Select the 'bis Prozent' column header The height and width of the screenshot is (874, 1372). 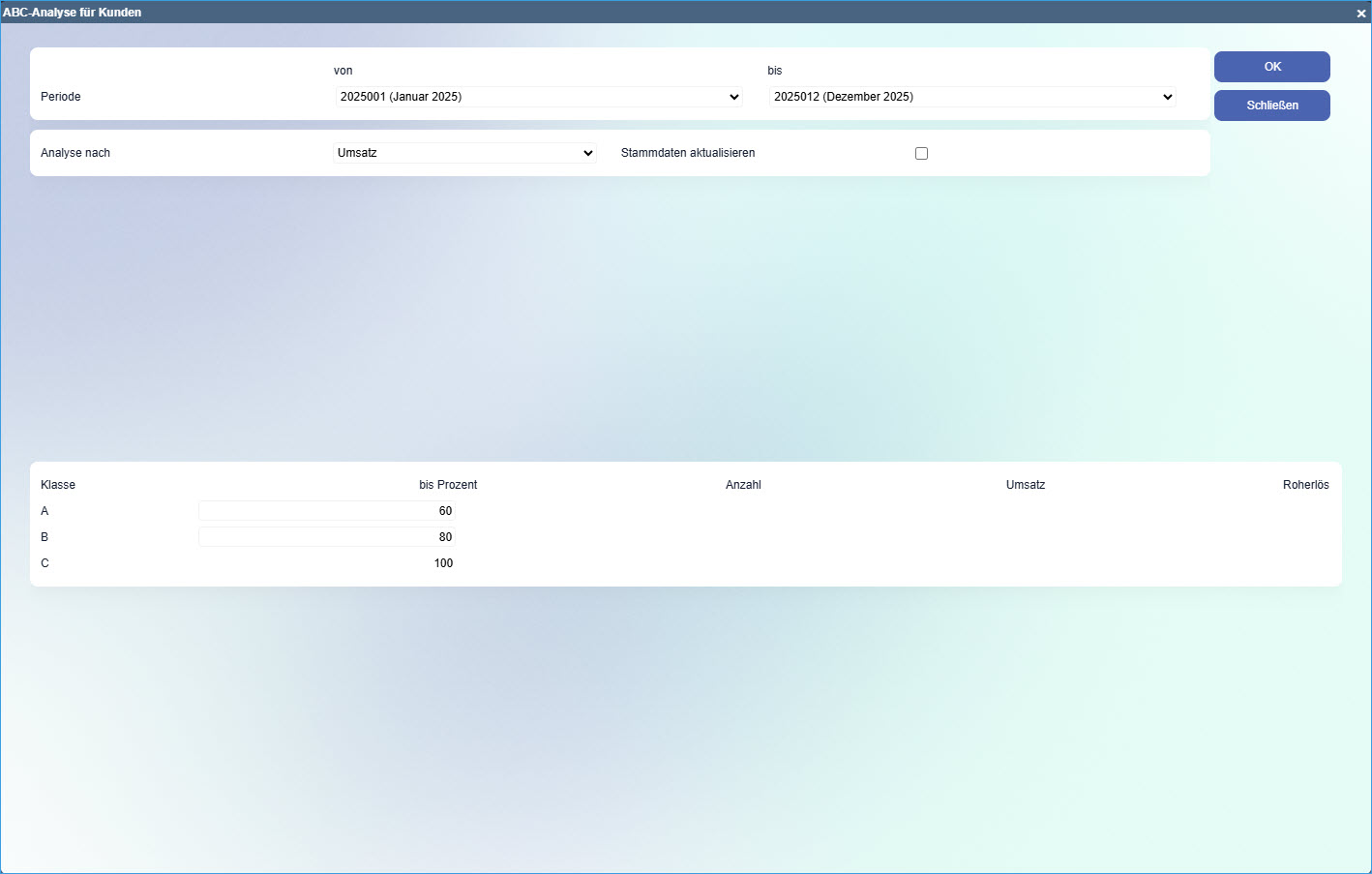448,485
